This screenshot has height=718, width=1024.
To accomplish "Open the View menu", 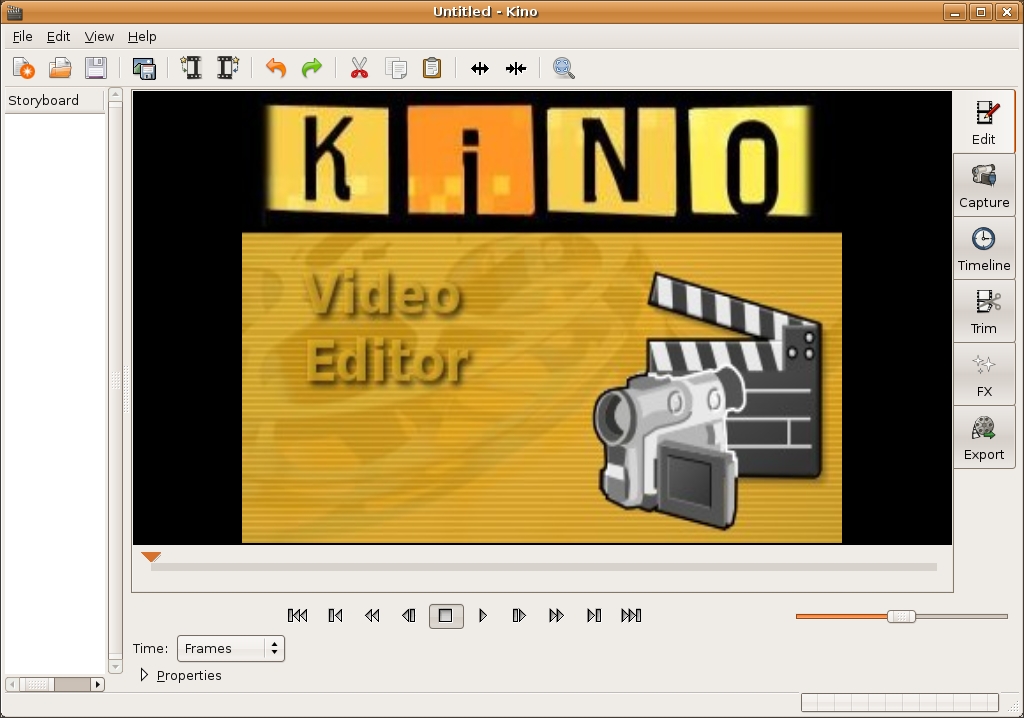I will click(99, 36).
